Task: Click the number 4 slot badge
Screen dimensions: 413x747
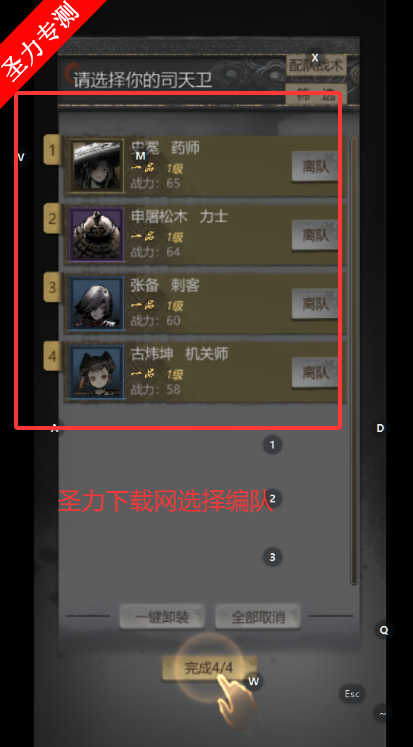Action: coord(52,356)
